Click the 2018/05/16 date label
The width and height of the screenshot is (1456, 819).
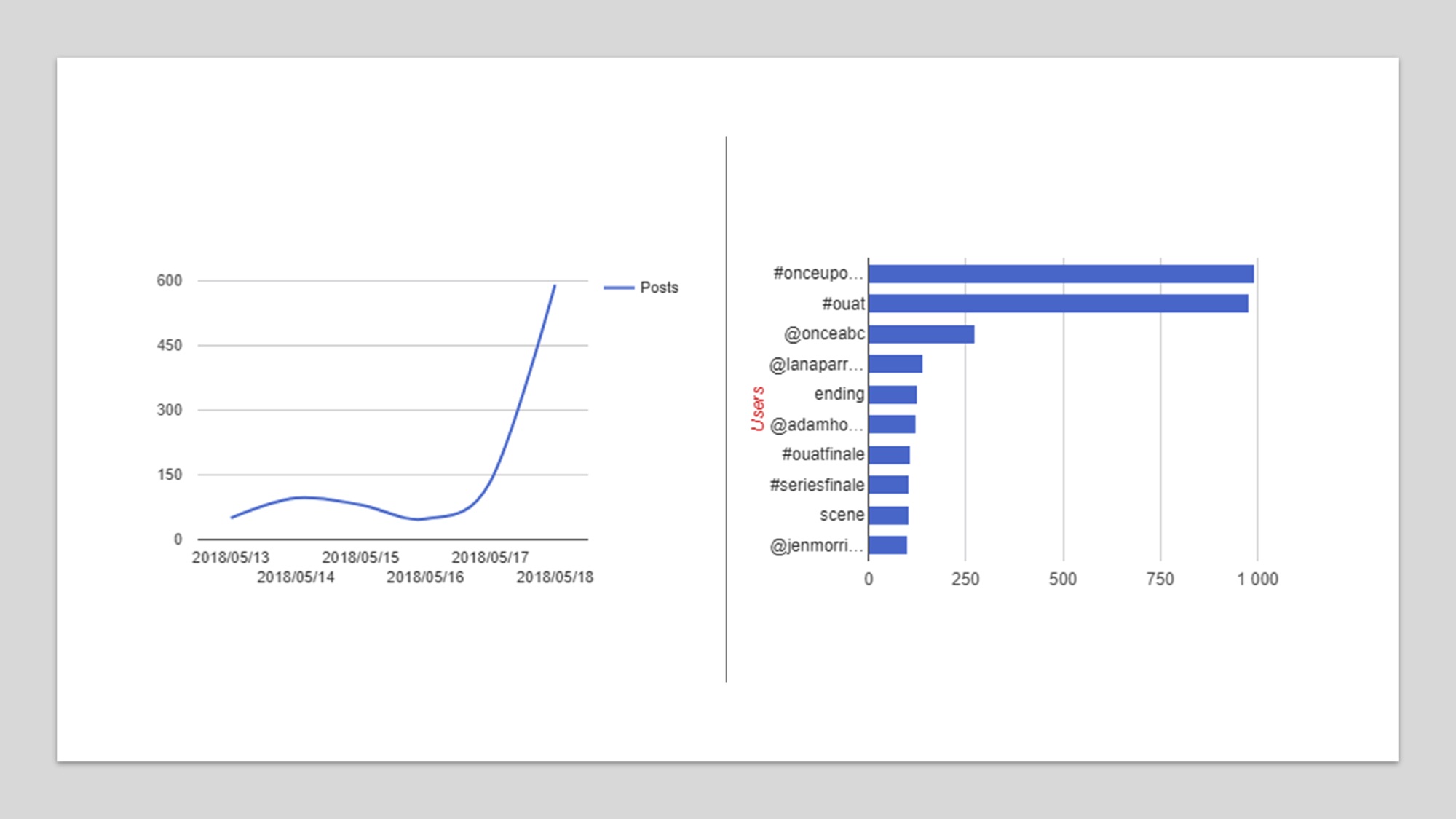425,577
